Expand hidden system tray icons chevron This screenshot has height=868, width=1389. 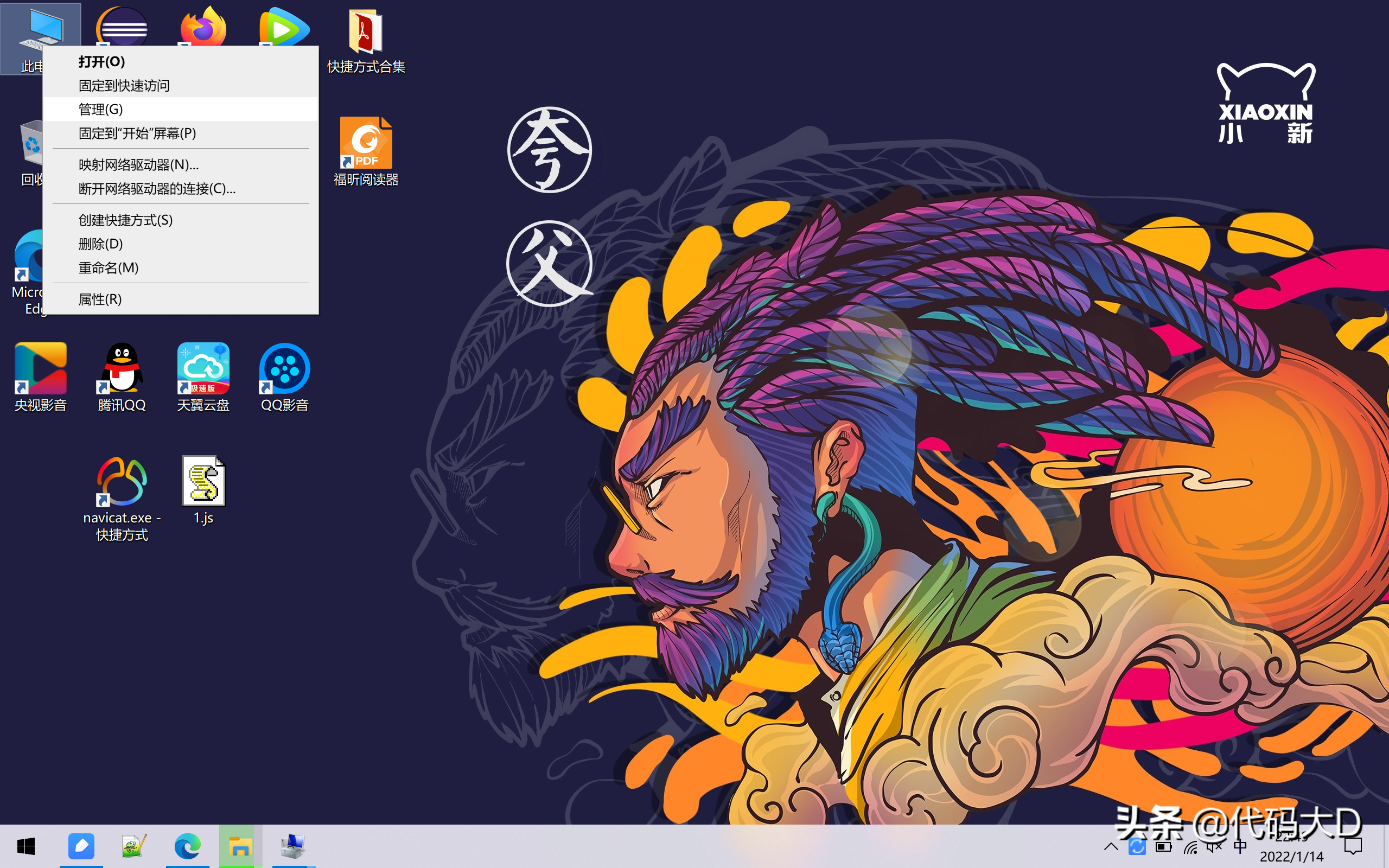click(1111, 847)
